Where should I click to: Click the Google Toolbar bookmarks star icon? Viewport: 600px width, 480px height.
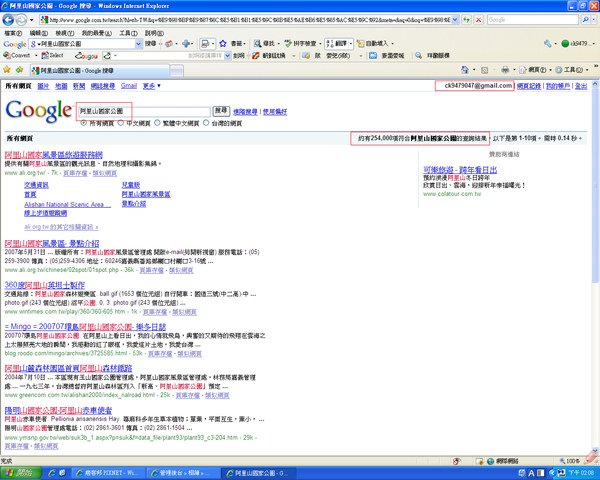pyautogui.click(x=223, y=44)
